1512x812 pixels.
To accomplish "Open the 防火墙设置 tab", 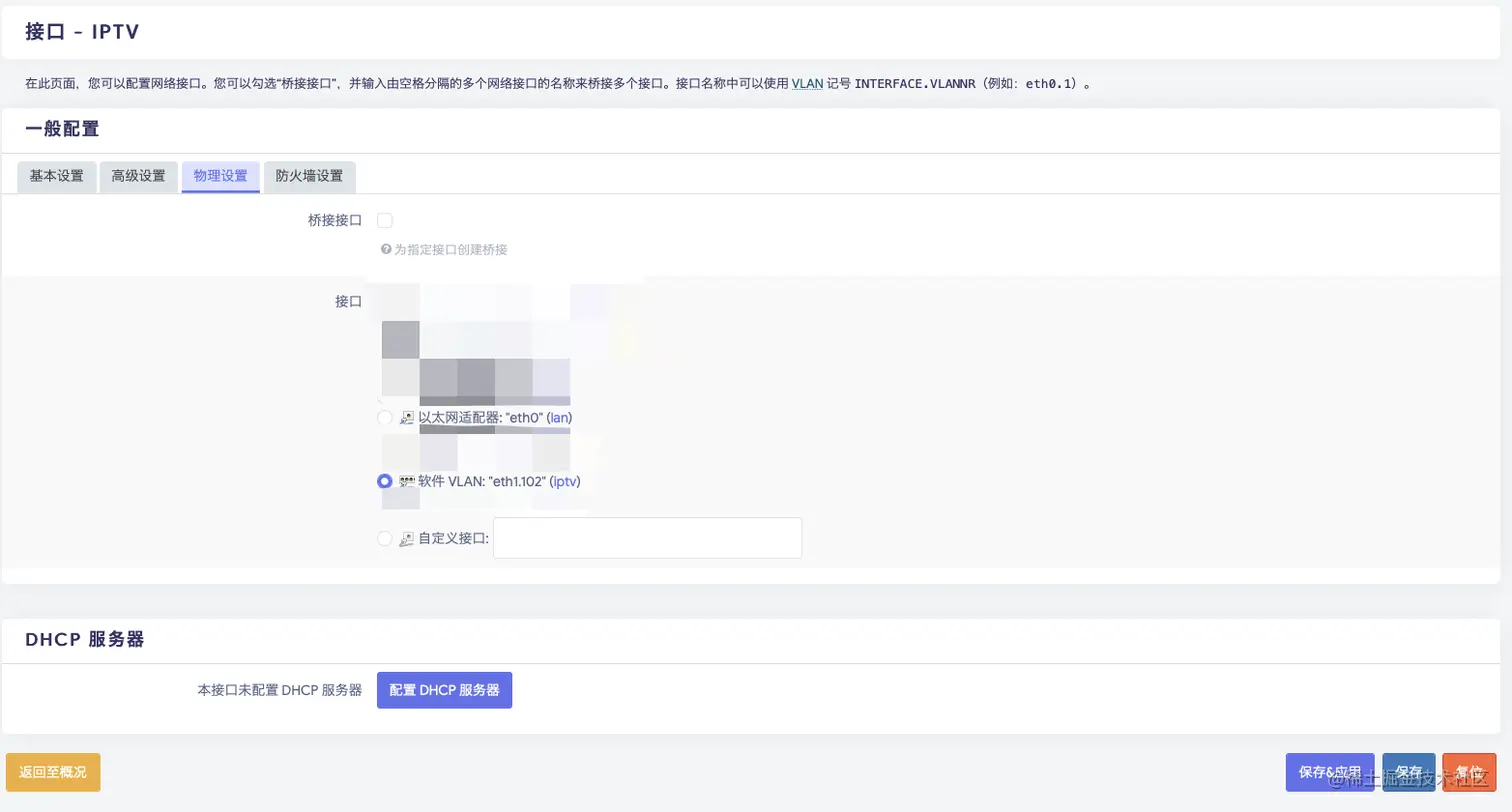I will [308, 176].
